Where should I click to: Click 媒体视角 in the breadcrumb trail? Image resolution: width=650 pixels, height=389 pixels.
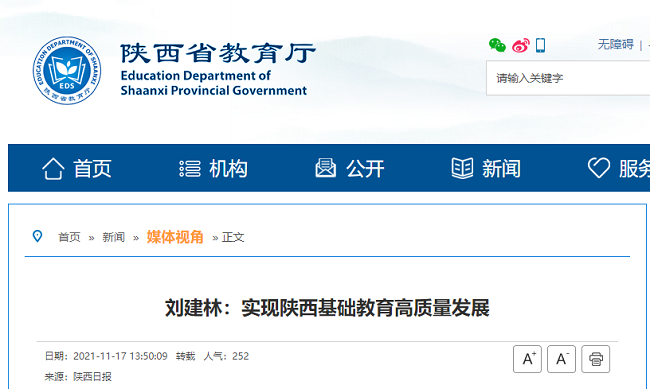pyautogui.click(x=175, y=237)
